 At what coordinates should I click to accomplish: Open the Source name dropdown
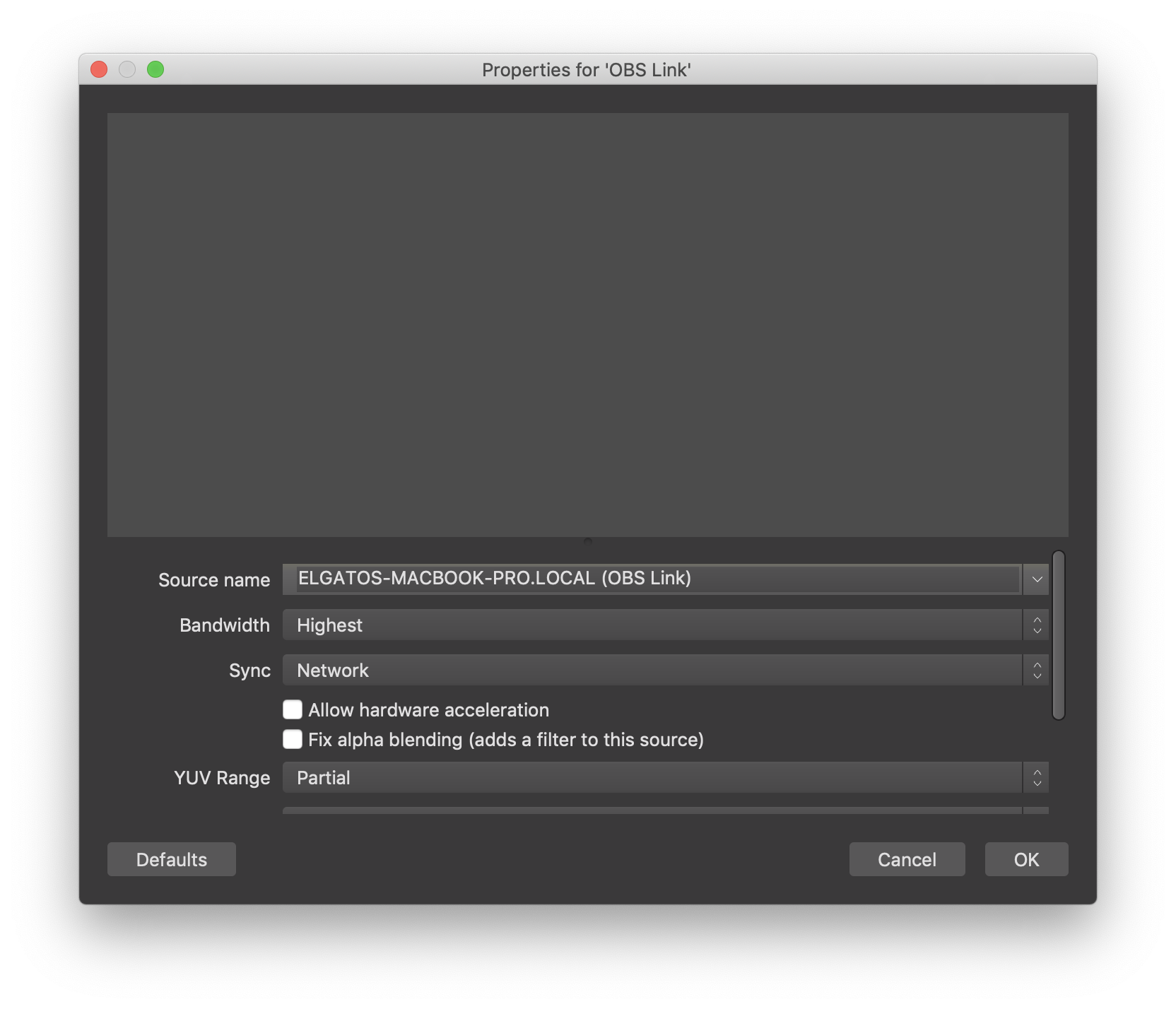pyautogui.click(x=1037, y=579)
